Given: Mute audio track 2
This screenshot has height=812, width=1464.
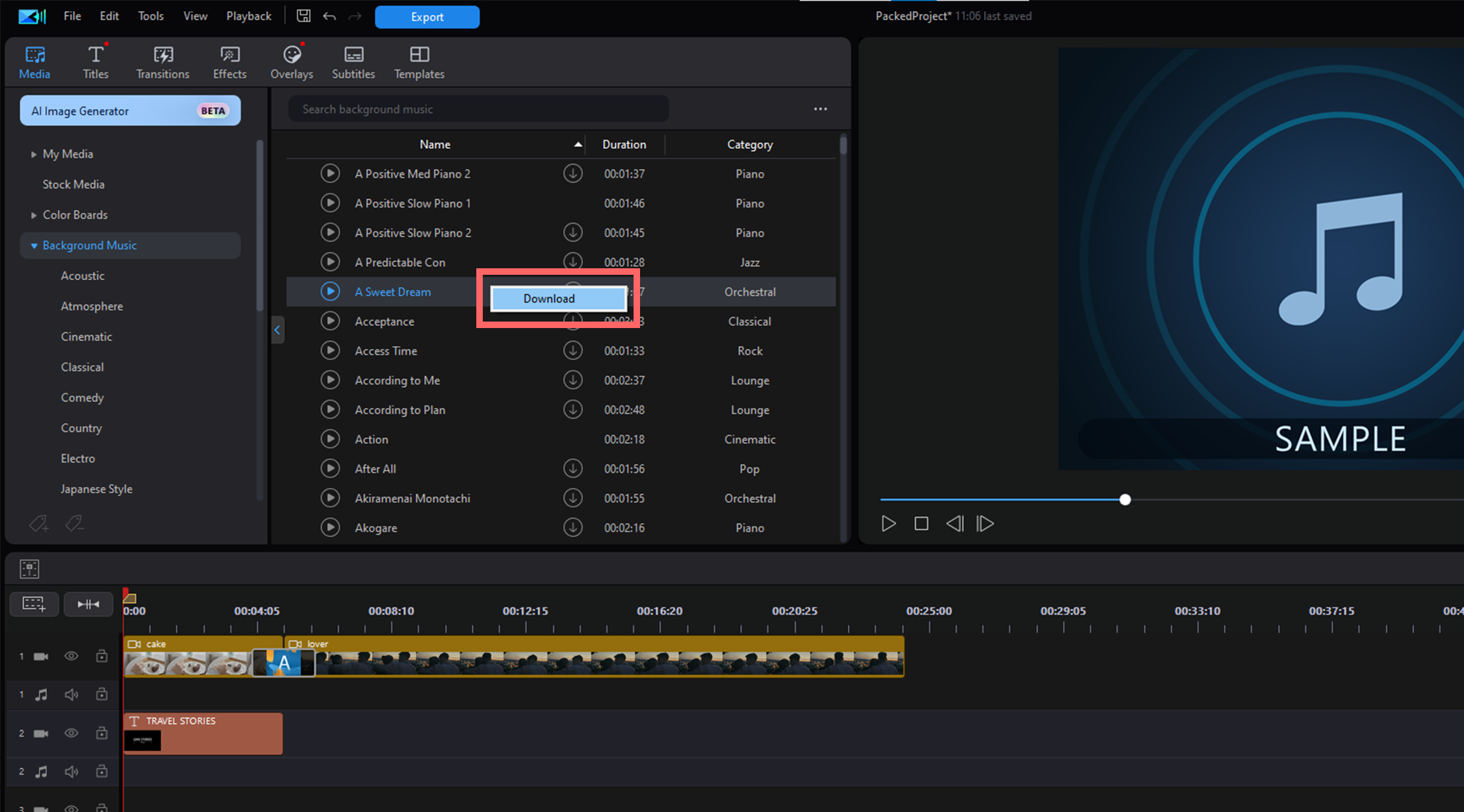Looking at the screenshot, I should 71,771.
